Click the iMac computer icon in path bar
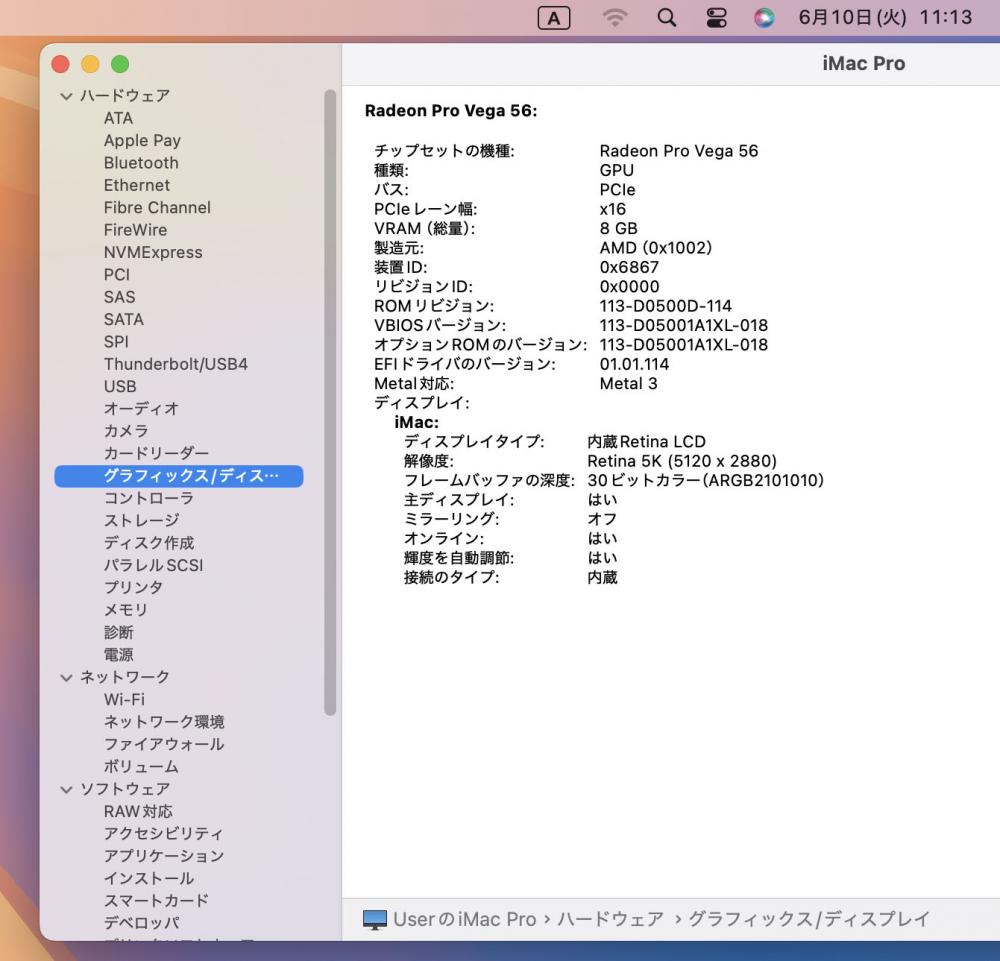 pyautogui.click(x=375, y=920)
